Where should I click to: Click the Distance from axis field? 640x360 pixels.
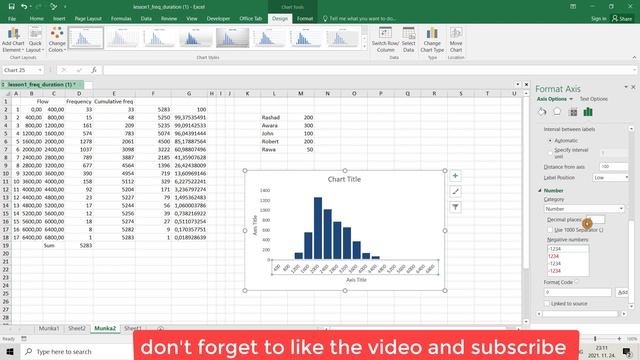[x=613, y=167]
